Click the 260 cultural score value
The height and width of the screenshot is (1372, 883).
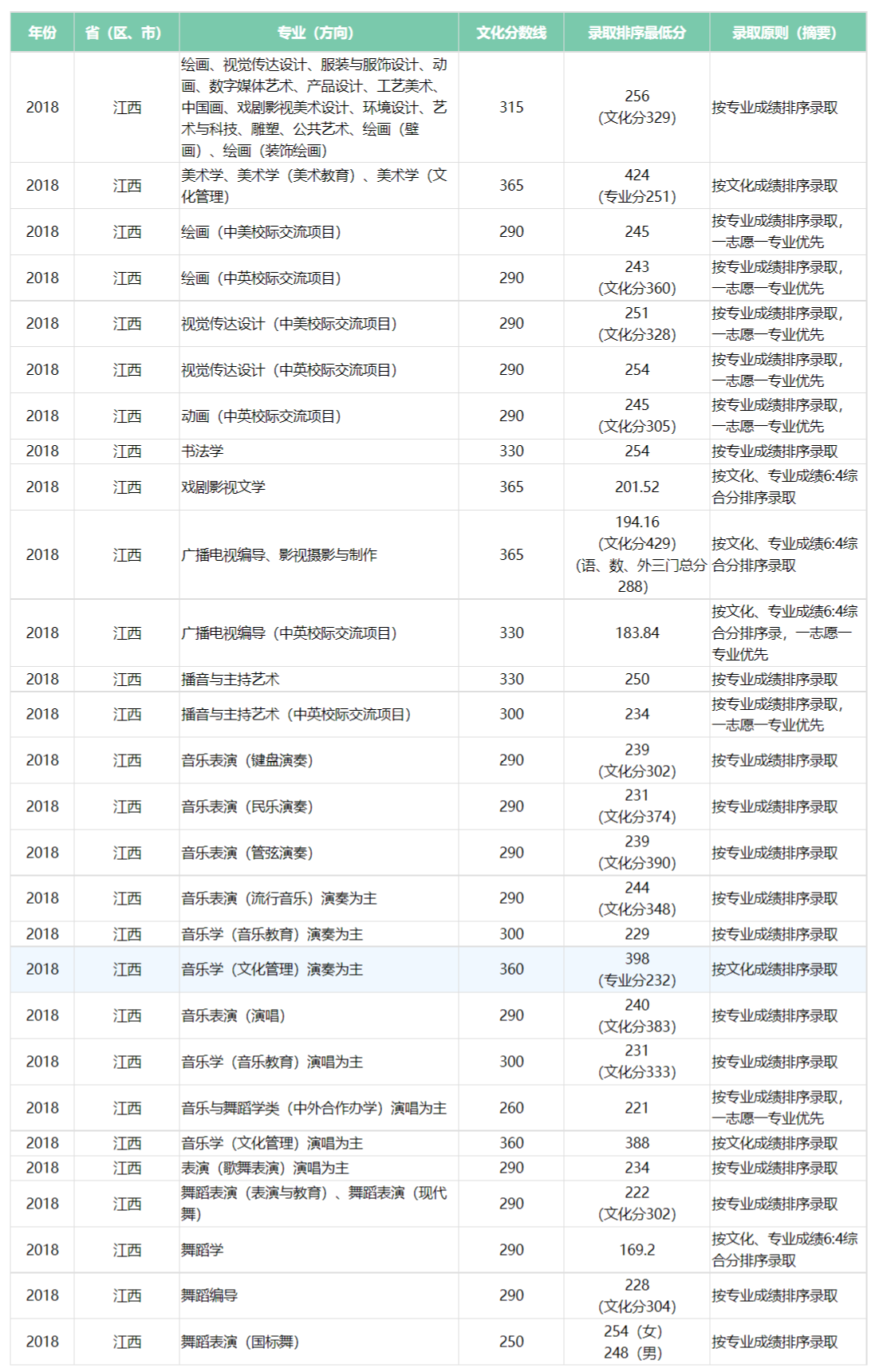511,1108
